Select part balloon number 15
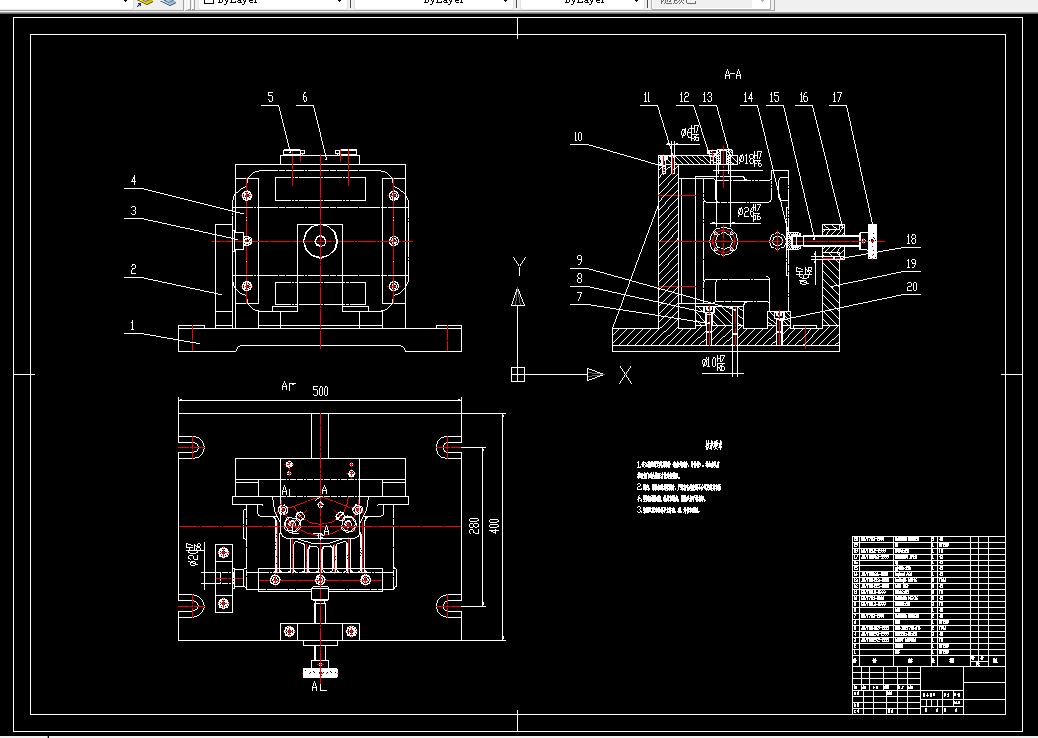 774,97
